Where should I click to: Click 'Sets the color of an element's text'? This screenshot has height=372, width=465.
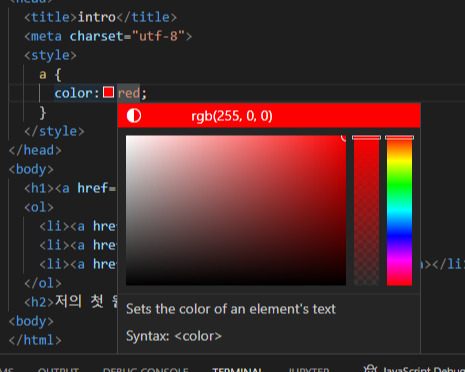(231, 309)
